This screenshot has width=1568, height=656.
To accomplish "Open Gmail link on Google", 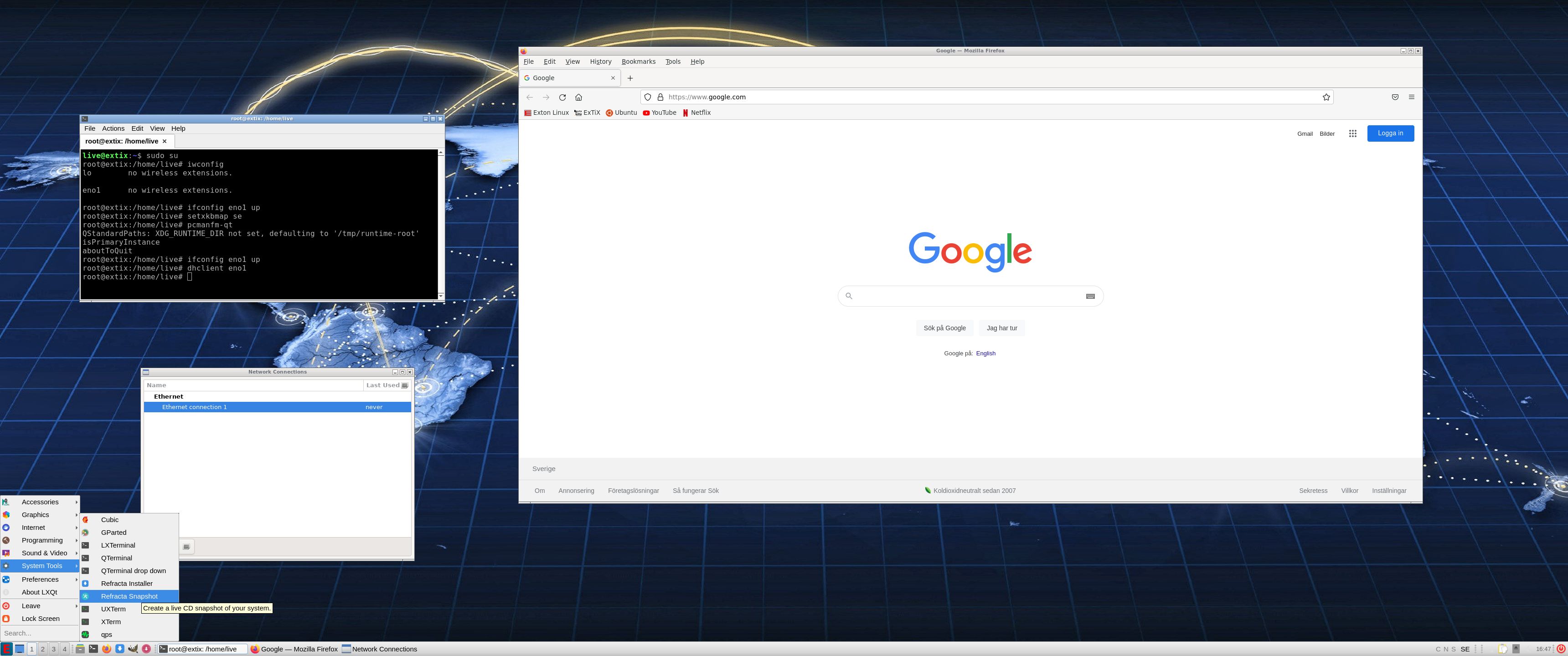I will [x=1305, y=134].
